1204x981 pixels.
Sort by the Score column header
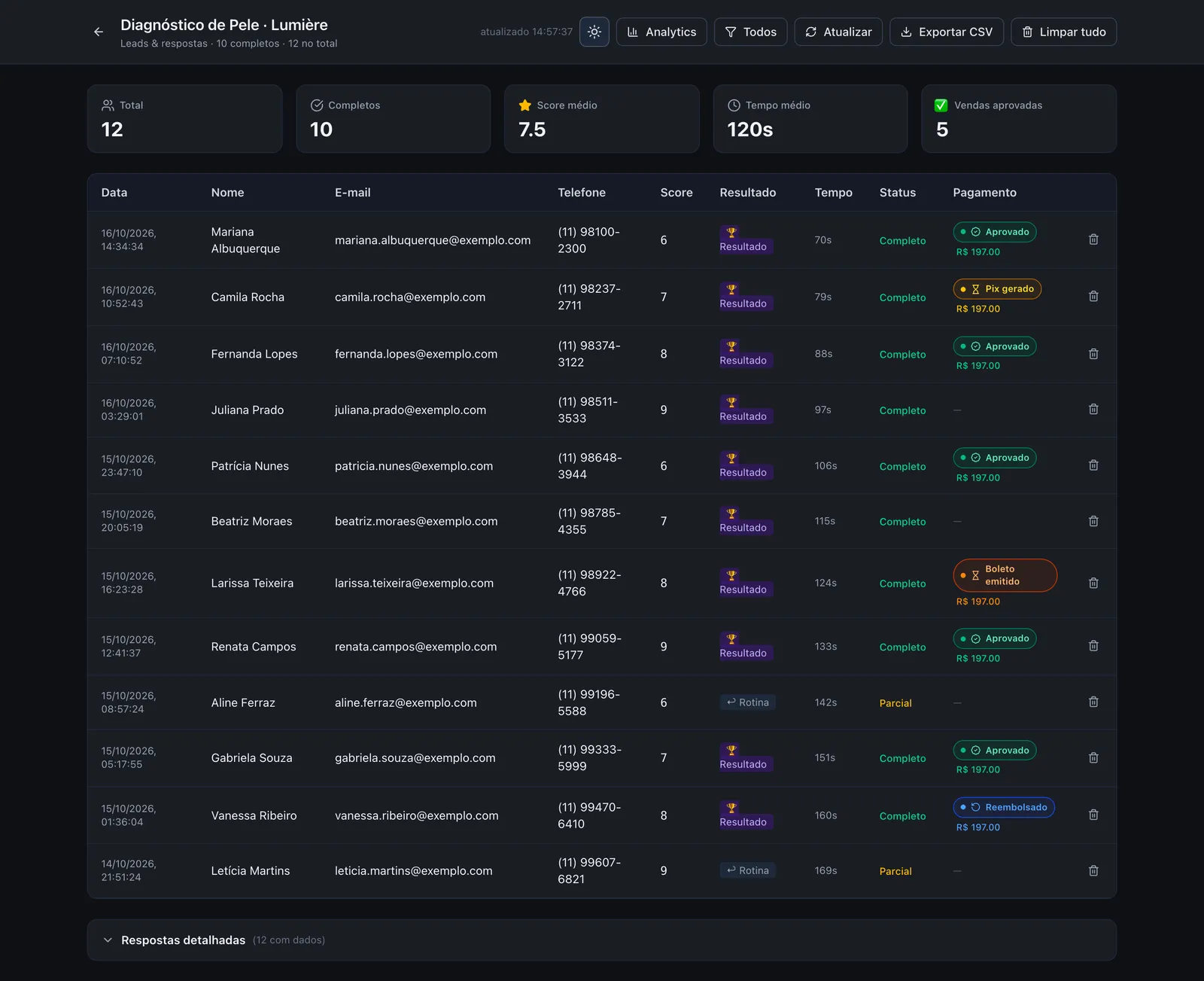pos(676,193)
